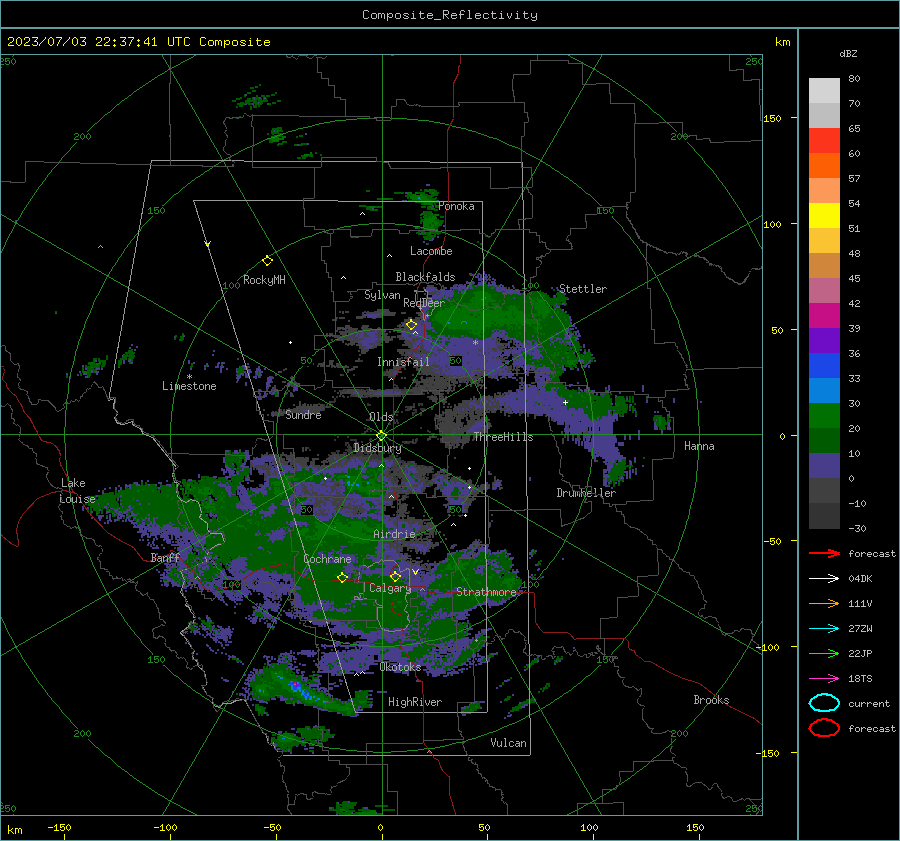900x841 pixels.
Task: Select the yellow diamond marker at RedDeer
Action: pyautogui.click(x=411, y=325)
